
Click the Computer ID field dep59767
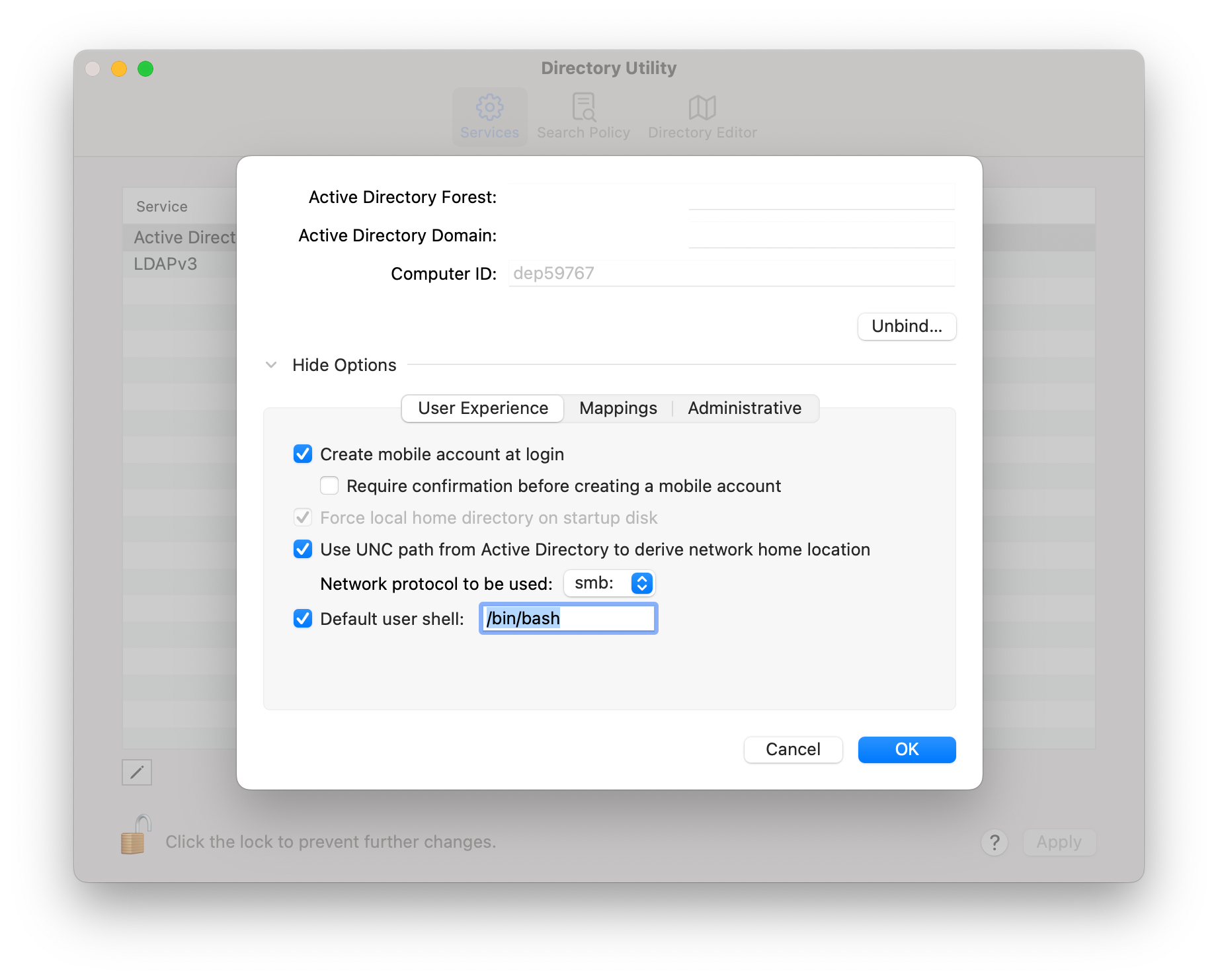click(x=731, y=273)
